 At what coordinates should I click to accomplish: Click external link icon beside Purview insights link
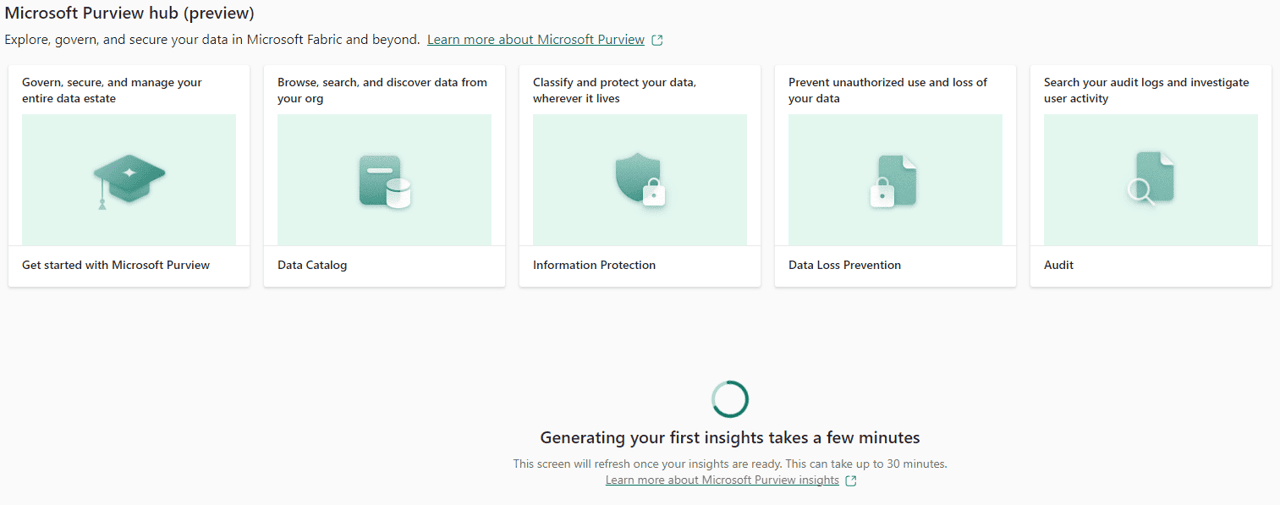[851, 481]
